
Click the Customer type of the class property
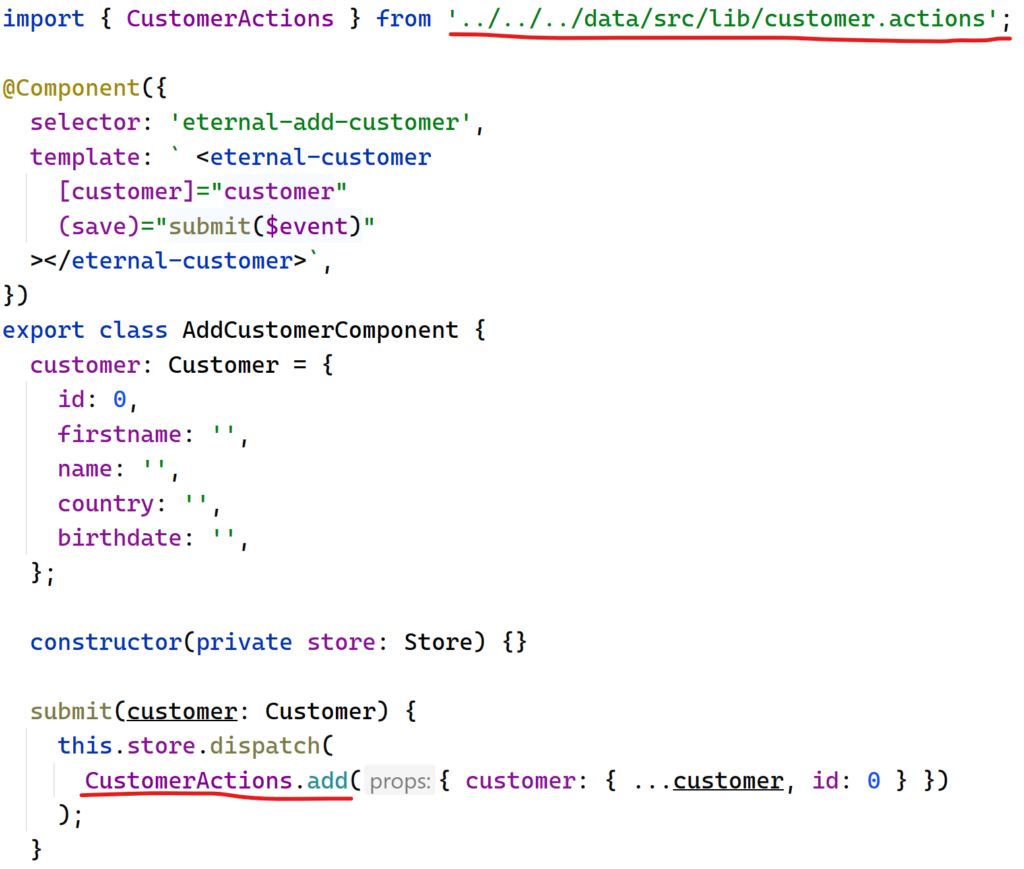[x=223, y=364]
